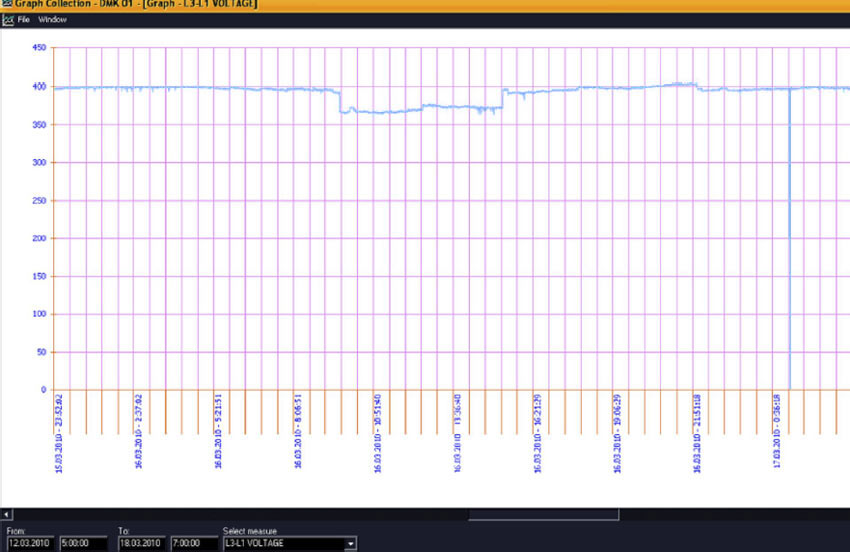
Task: Expand the Select measure dropdown arrow
Action: (350, 543)
